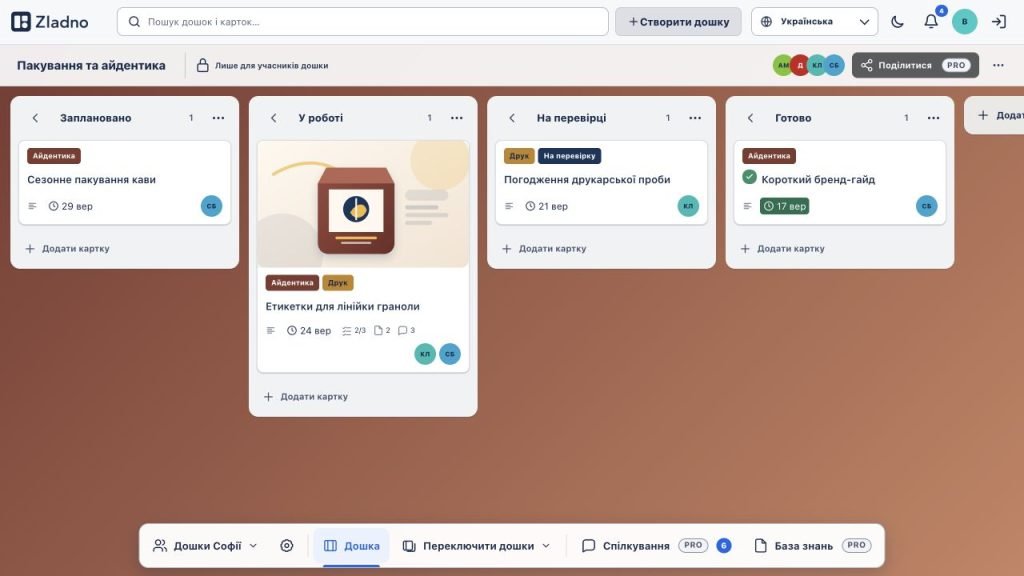Open the База знань tab
Screen dimensions: 1024x576
[x=813, y=546]
